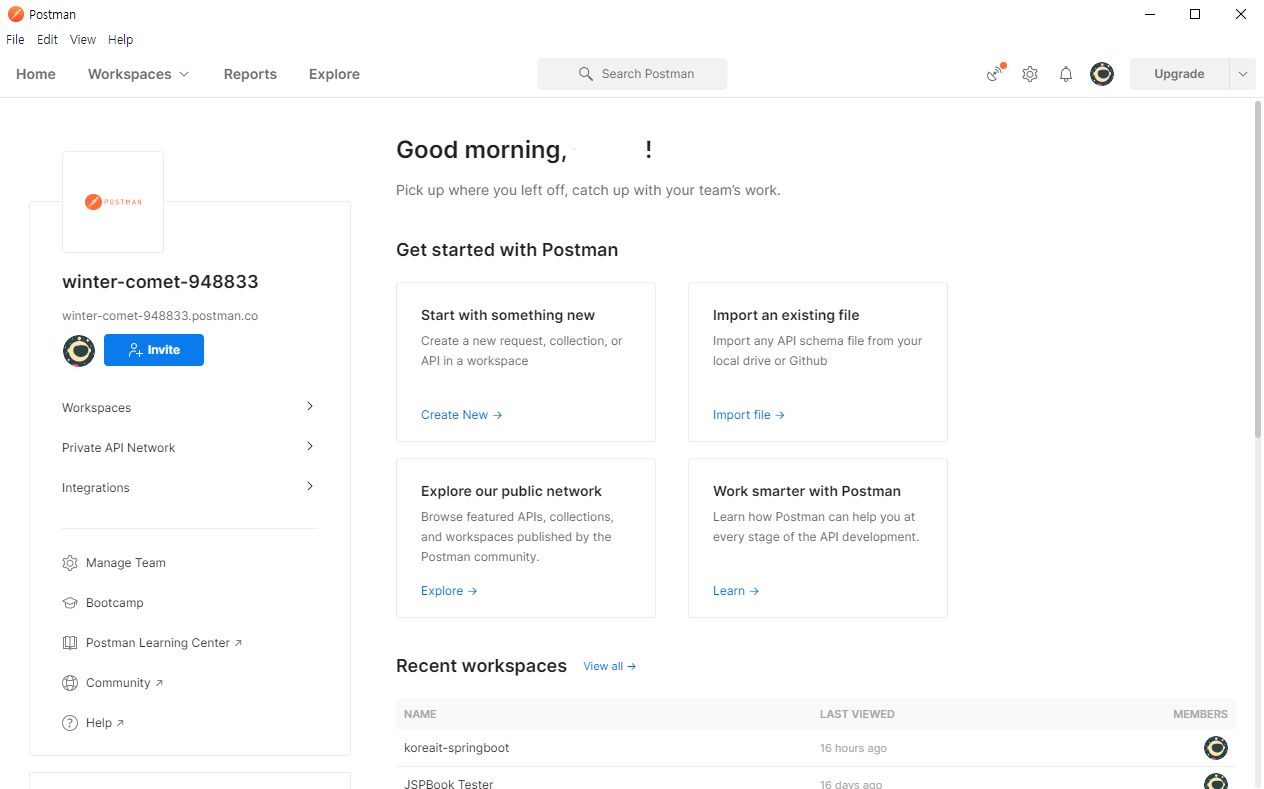Click the Explore link in the public network card
This screenshot has width=1264, height=789.
(x=449, y=591)
